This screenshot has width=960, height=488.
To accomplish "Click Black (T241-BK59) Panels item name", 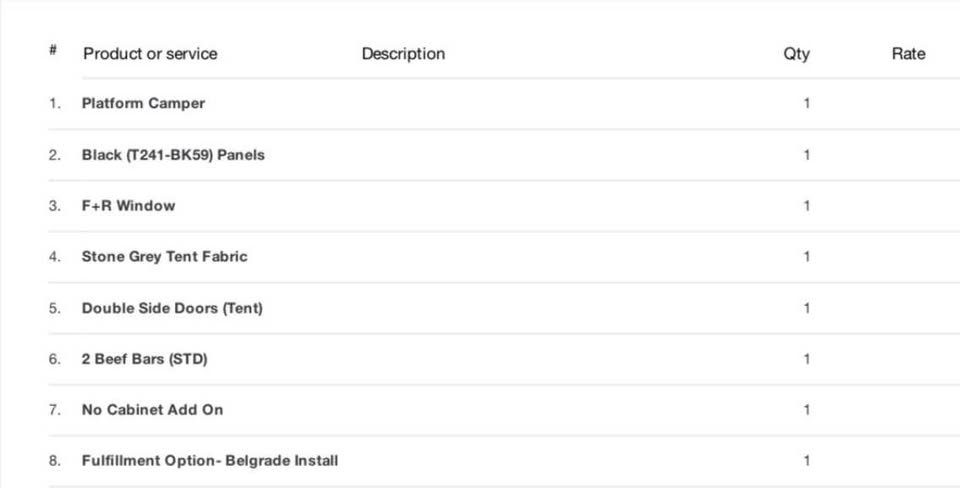I will click(173, 155).
